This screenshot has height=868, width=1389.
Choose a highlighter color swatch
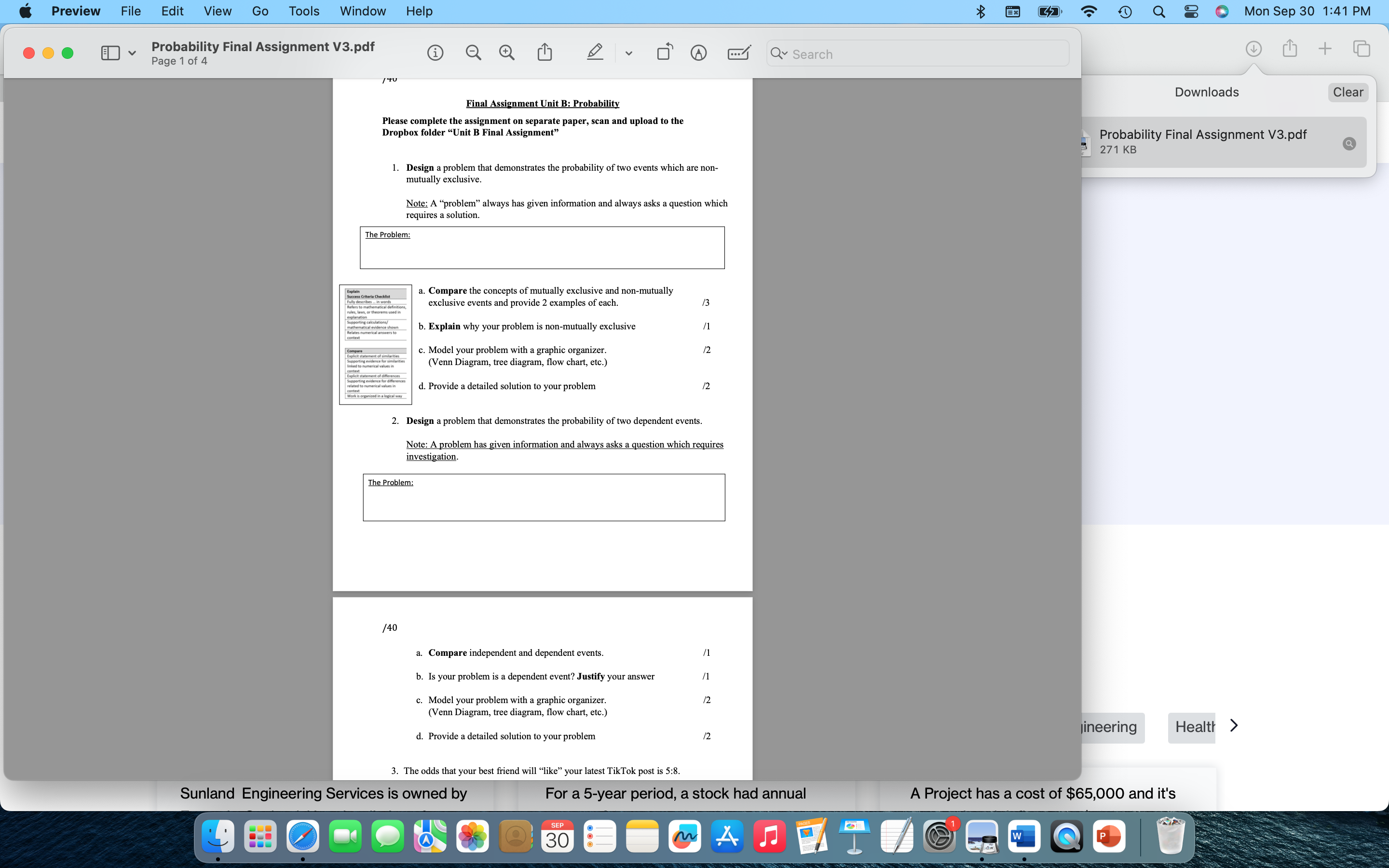click(595, 51)
